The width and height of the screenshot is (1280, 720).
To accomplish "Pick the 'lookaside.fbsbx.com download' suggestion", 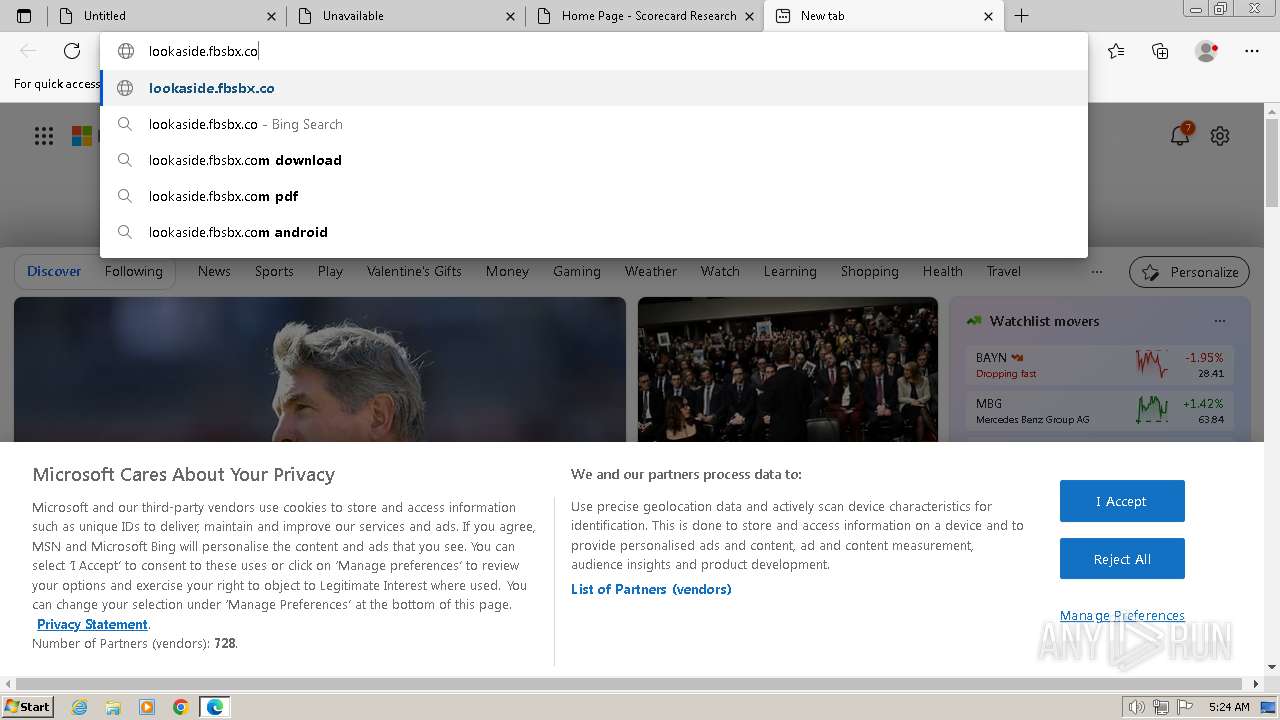I will (x=594, y=160).
